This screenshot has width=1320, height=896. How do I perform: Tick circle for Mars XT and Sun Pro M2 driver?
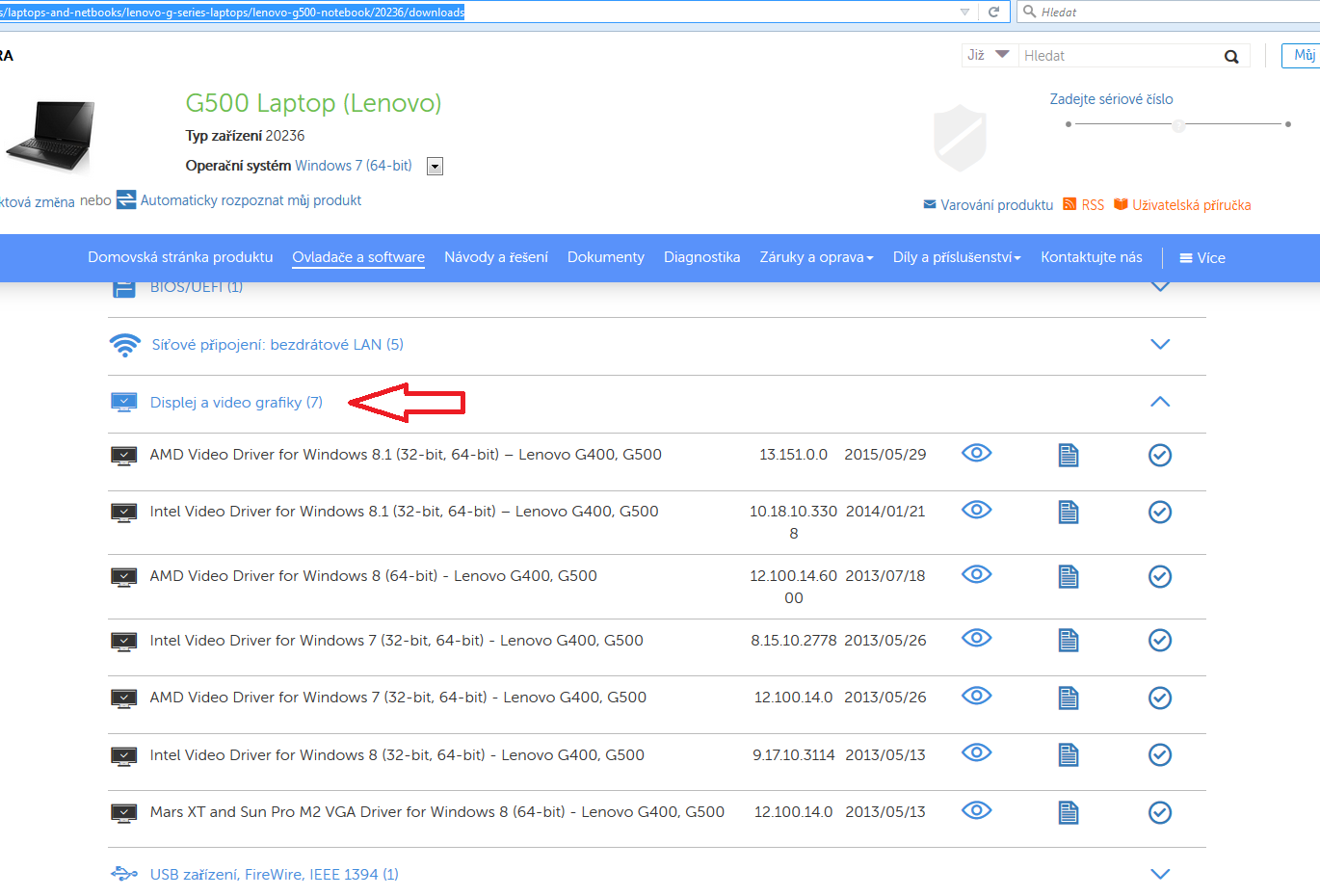[x=1160, y=812]
